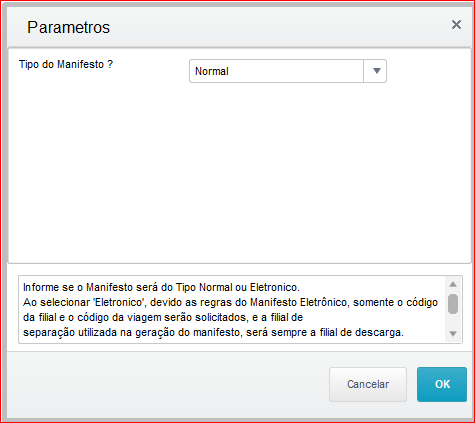Select the word Normal in the combo box

212,71
